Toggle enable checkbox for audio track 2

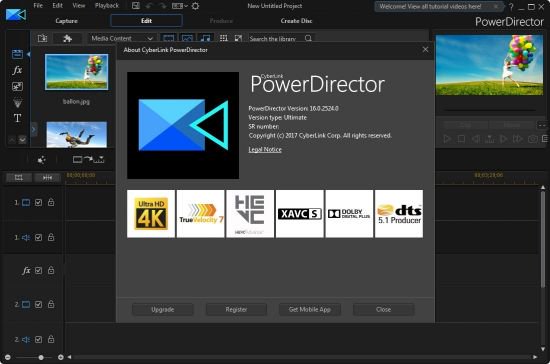point(39,339)
